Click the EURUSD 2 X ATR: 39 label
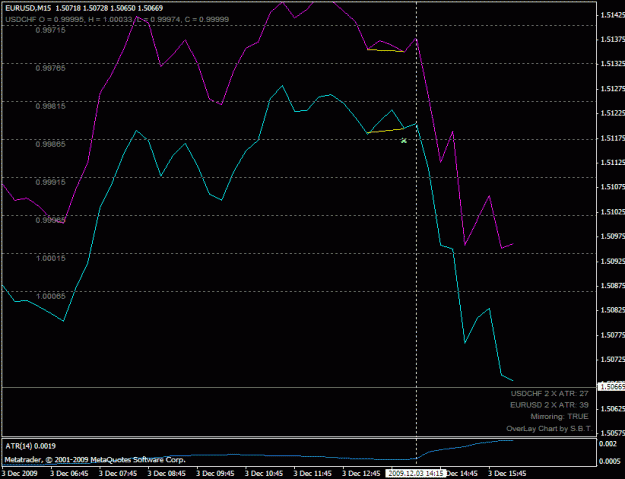The height and width of the screenshot is (479, 625). tap(549, 405)
